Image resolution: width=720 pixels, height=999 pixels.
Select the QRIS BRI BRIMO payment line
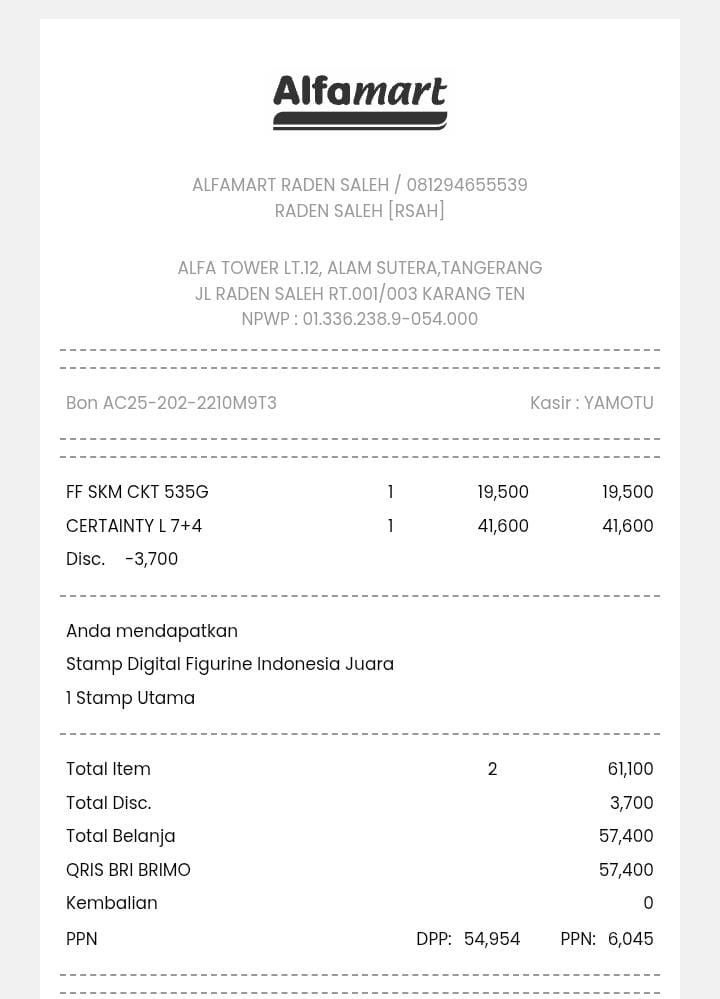click(128, 870)
